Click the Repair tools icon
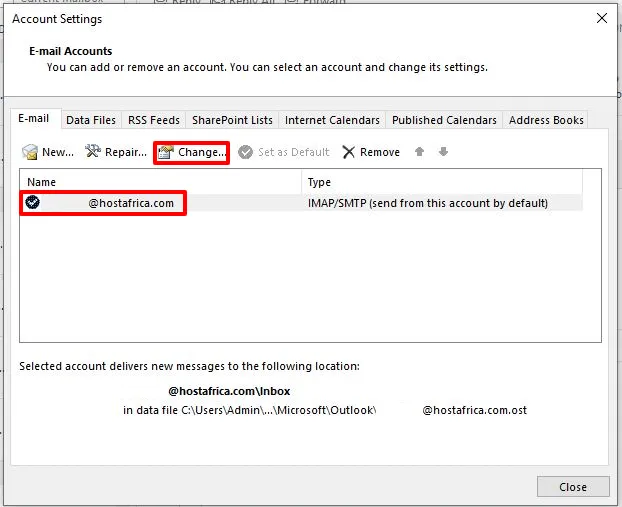 [x=93, y=151]
